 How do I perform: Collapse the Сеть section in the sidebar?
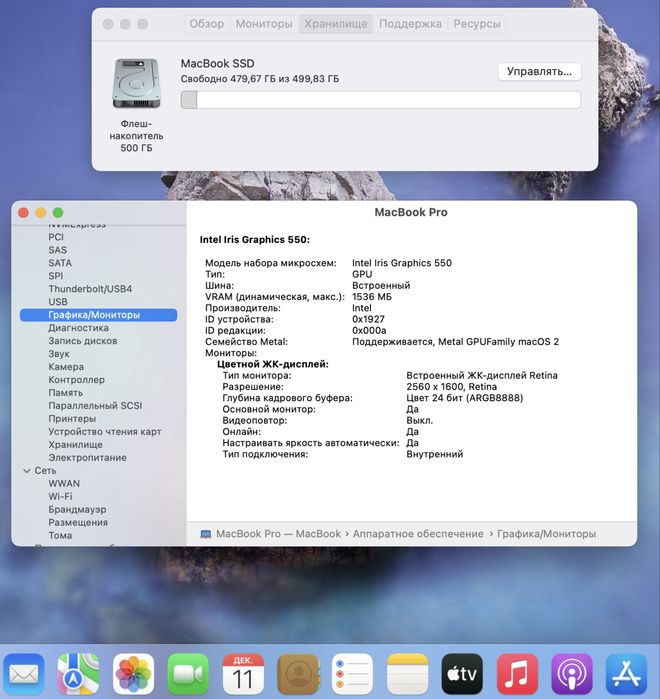(x=27, y=471)
